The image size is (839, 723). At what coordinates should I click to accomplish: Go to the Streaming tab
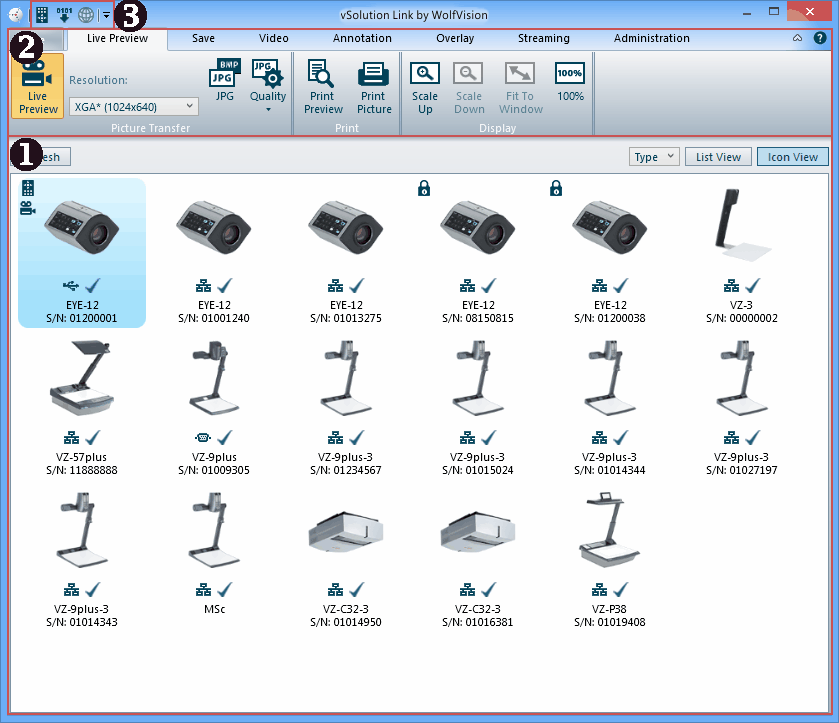point(544,39)
